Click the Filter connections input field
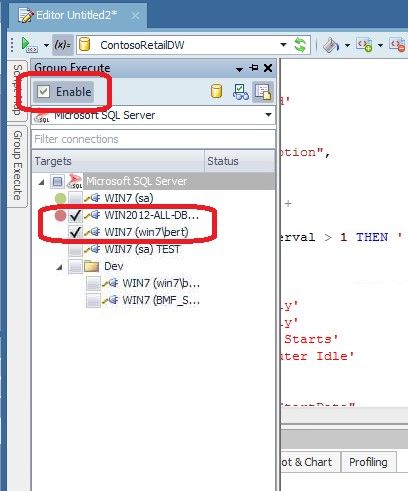This screenshot has width=408, height=491. point(153,139)
